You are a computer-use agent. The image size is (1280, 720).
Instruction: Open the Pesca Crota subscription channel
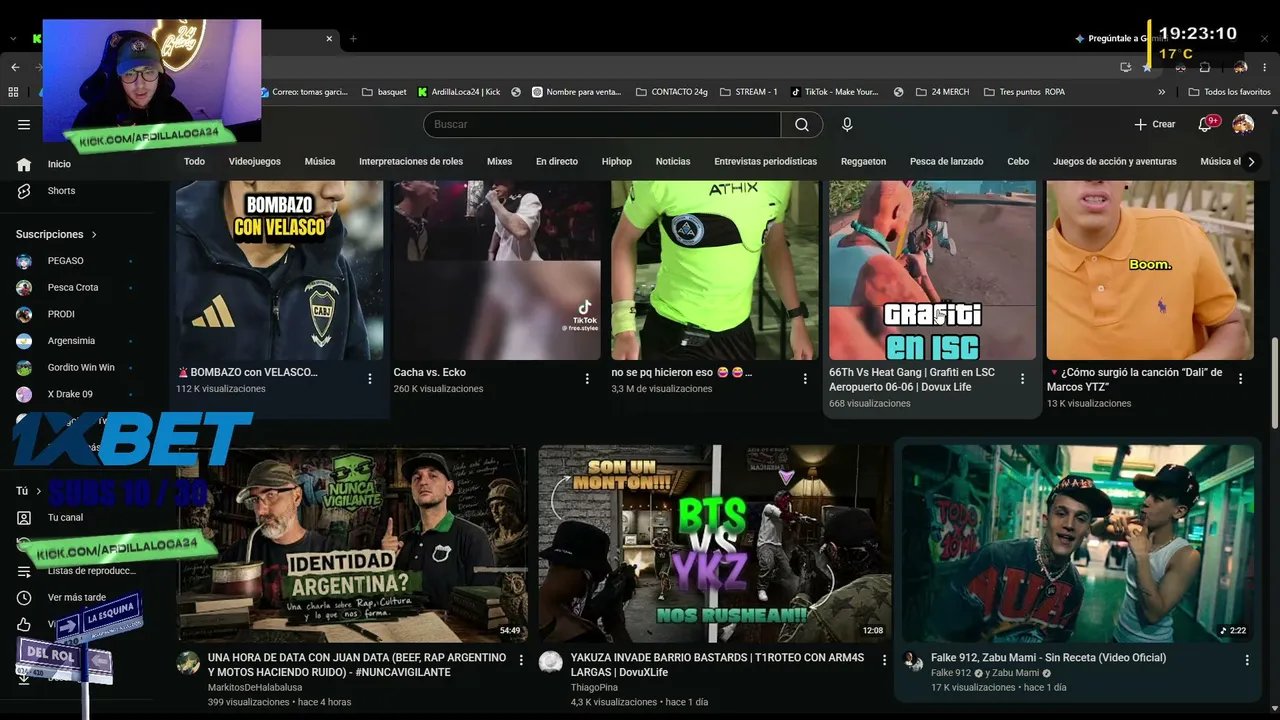(73, 287)
